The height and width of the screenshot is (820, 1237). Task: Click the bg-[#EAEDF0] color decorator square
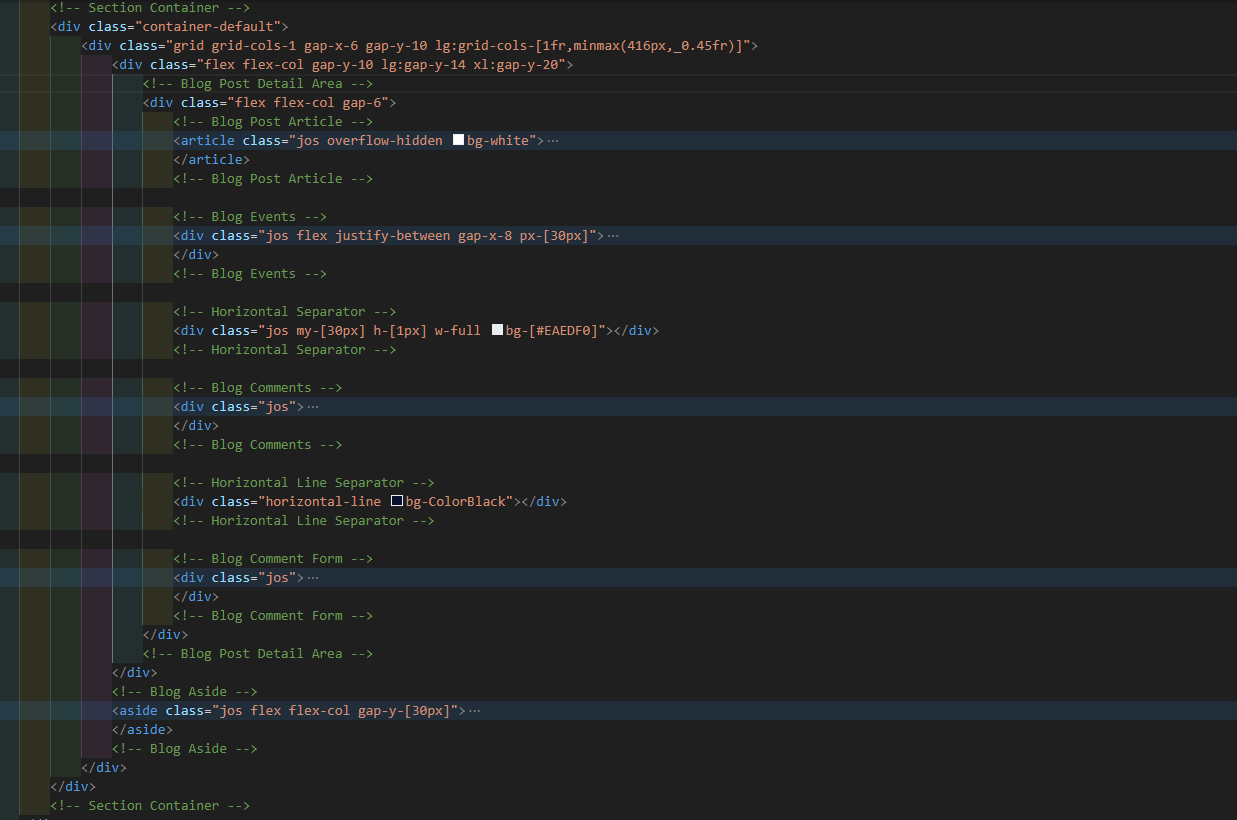click(x=497, y=330)
